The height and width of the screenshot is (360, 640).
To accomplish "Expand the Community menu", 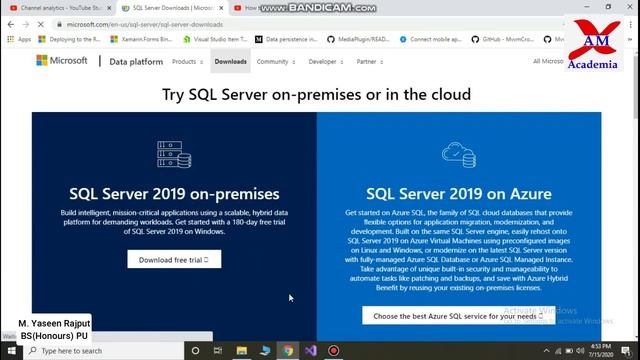I will 276,62.
